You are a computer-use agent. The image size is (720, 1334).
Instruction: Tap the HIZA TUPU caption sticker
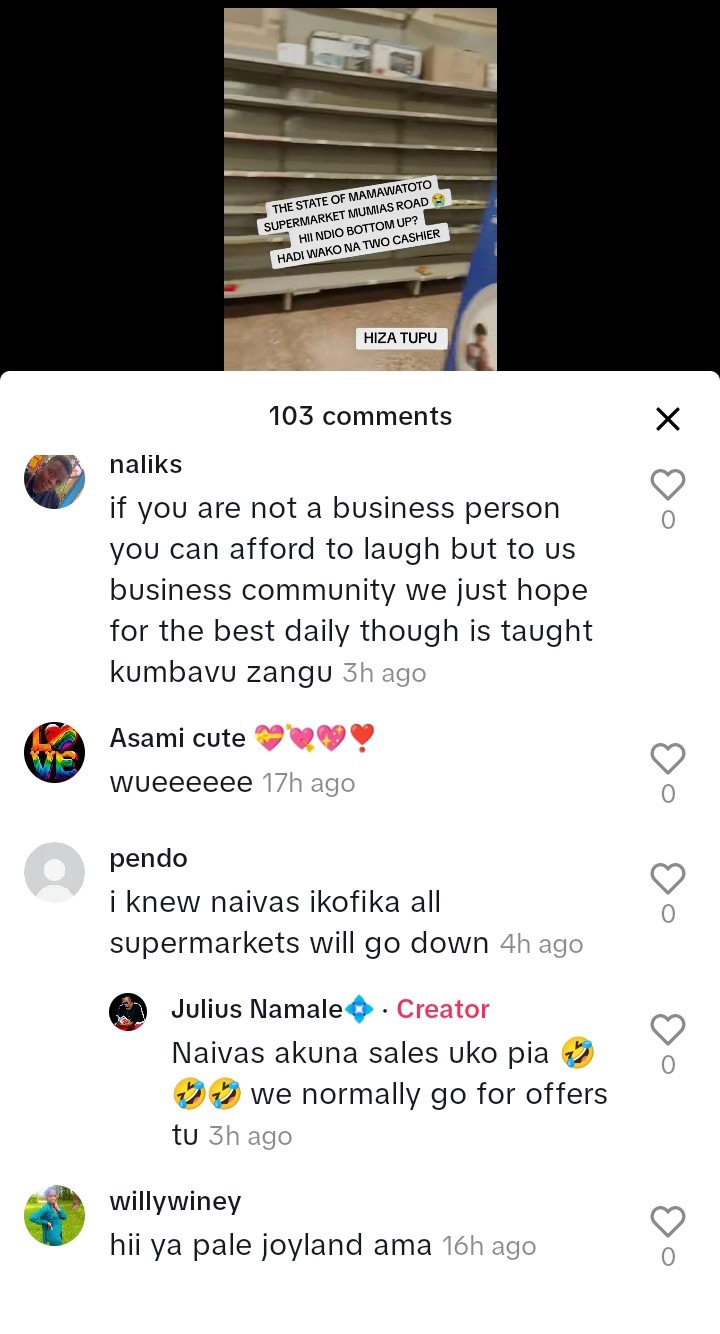[400, 338]
